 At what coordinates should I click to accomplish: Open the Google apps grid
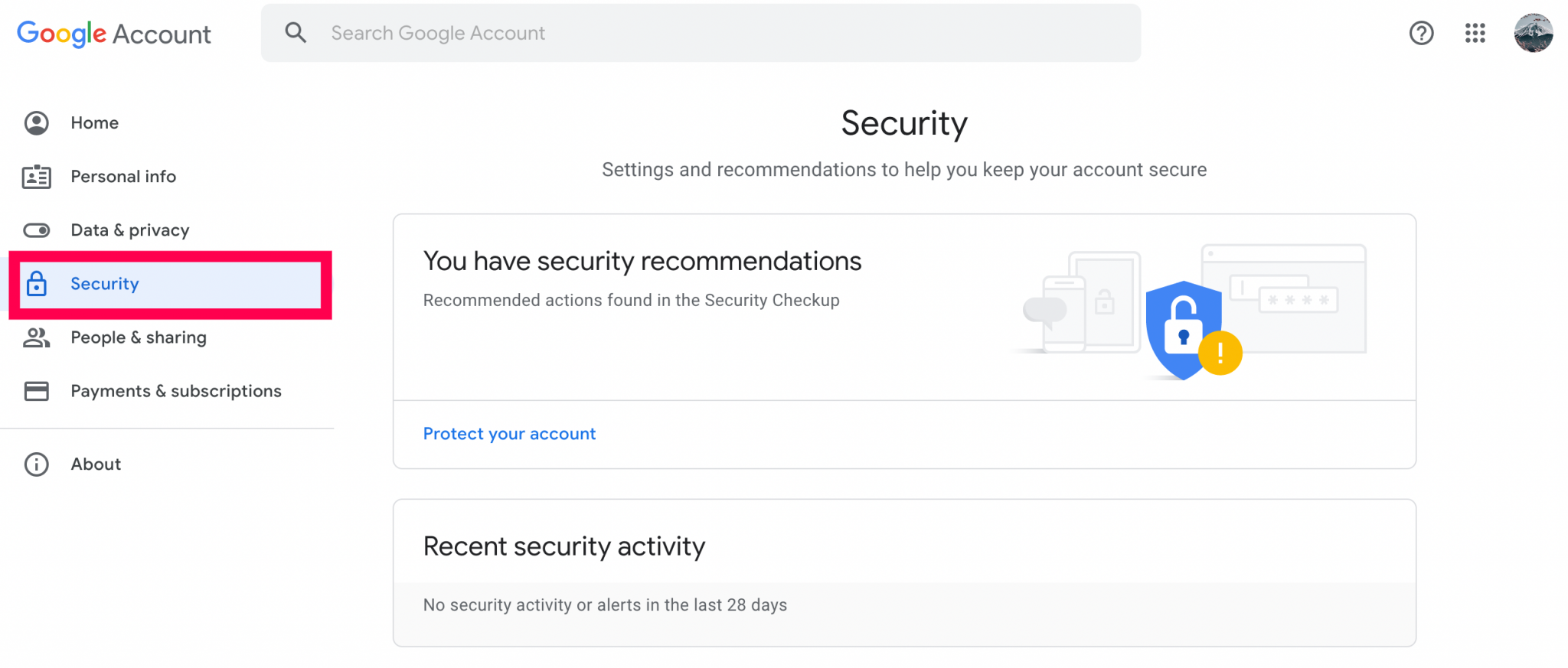pyautogui.click(x=1474, y=33)
